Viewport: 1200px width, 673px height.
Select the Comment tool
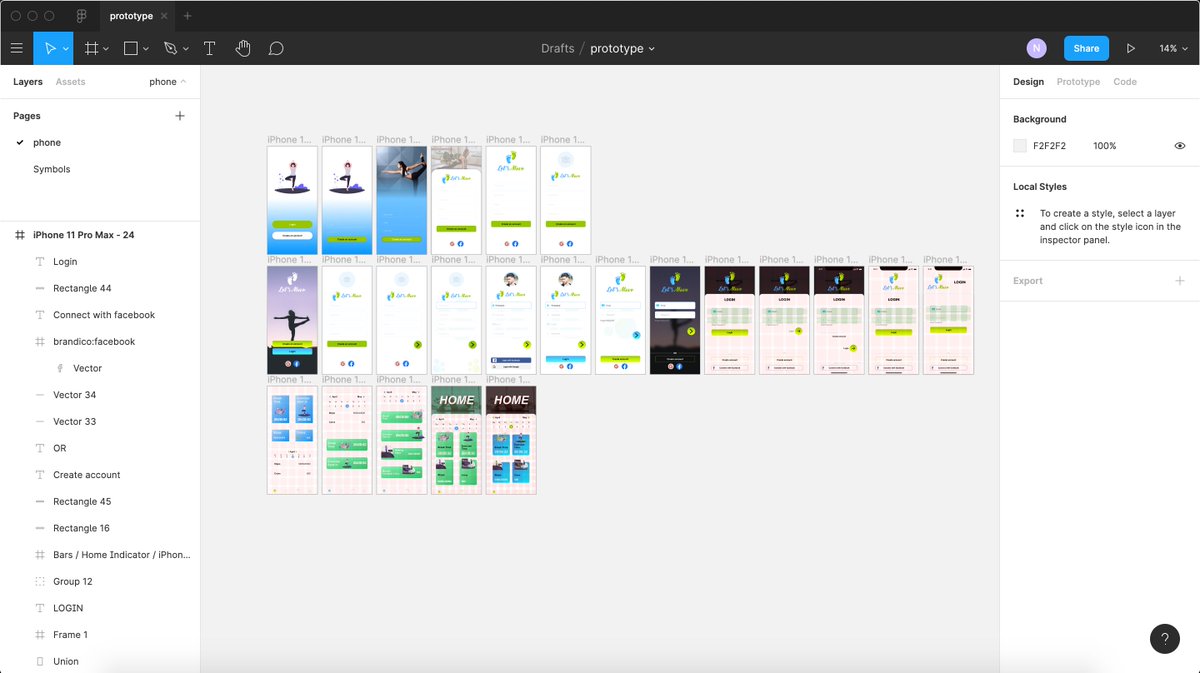[277, 48]
